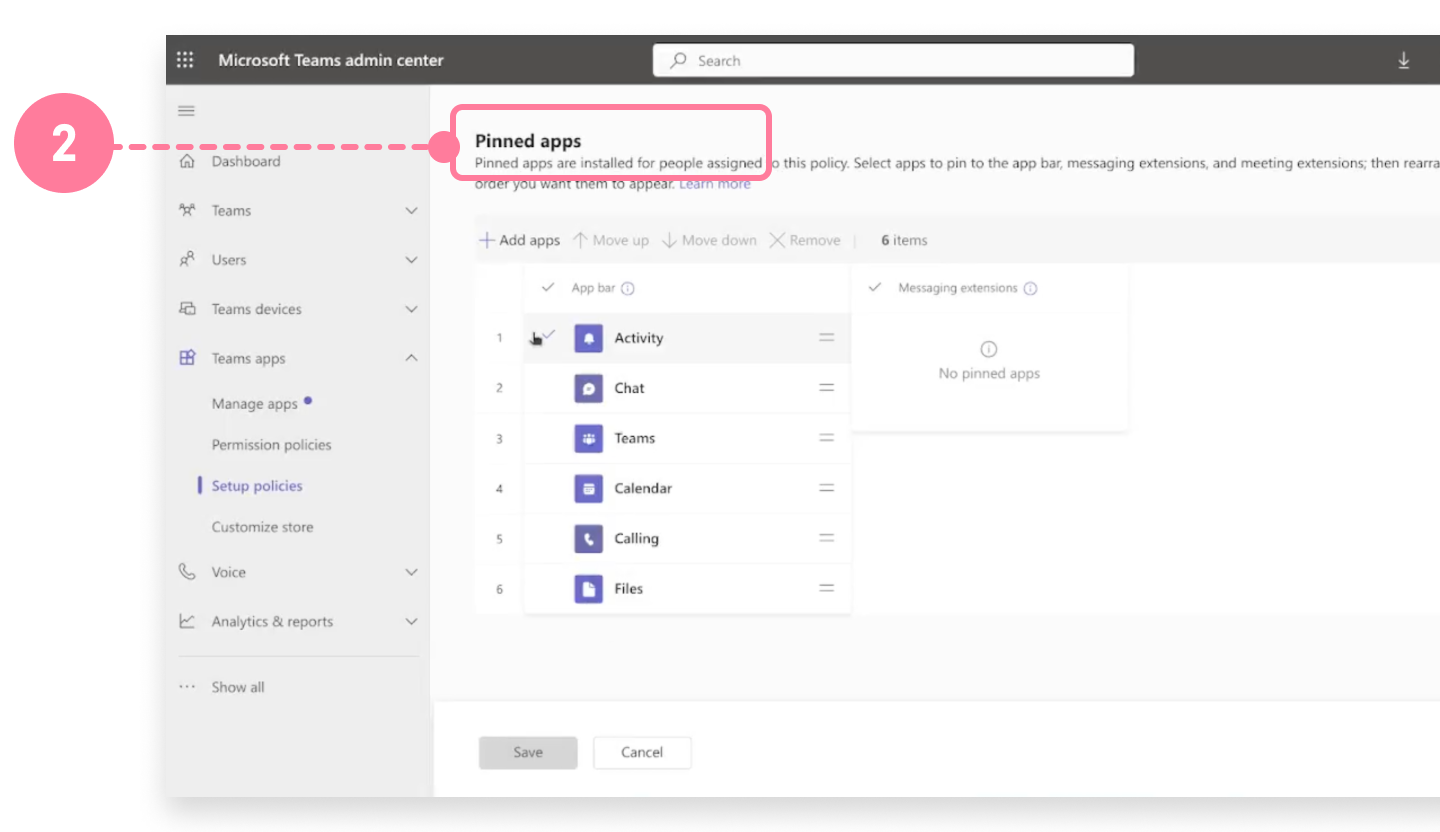This screenshot has width=1440, height=832.
Task: Open the app launcher waffle icon
Action: click(185, 60)
